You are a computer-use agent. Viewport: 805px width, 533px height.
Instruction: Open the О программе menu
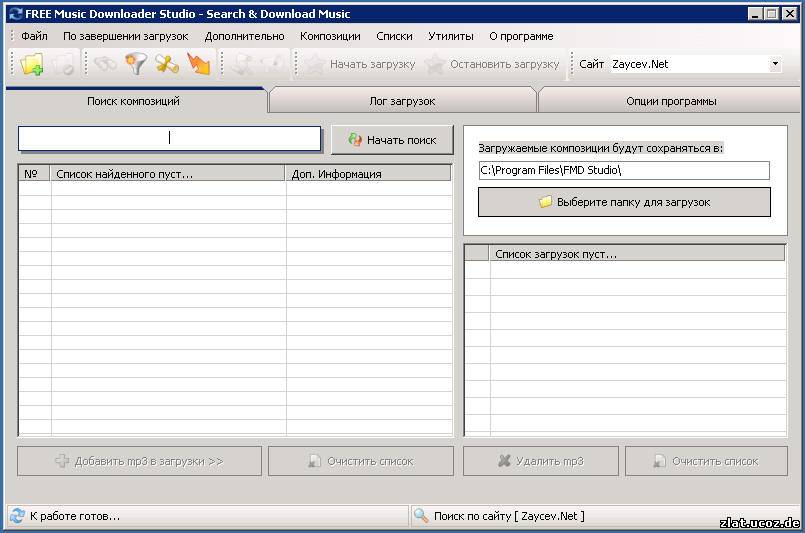(x=521, y=36)
